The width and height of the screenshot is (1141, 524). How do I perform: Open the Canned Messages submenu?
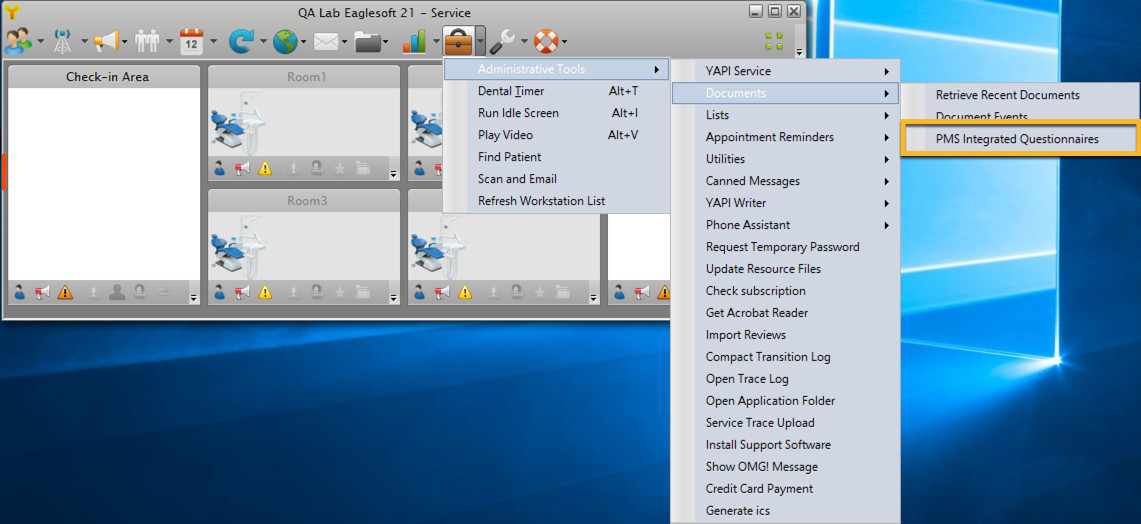[x=785, y=180]
